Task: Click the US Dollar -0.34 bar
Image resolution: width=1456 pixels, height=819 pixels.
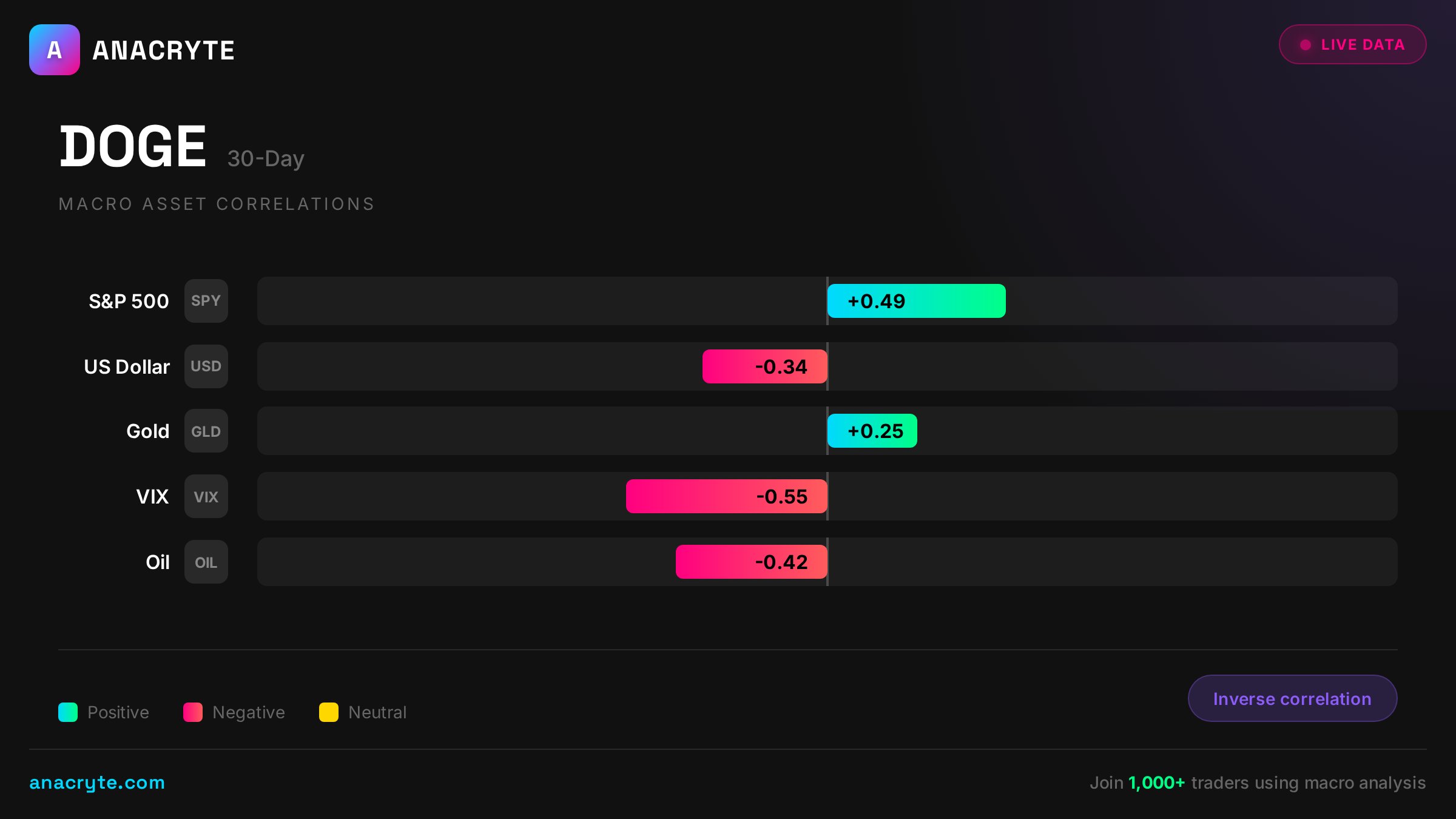Action: pyautogui.click(x=764, y=366)
